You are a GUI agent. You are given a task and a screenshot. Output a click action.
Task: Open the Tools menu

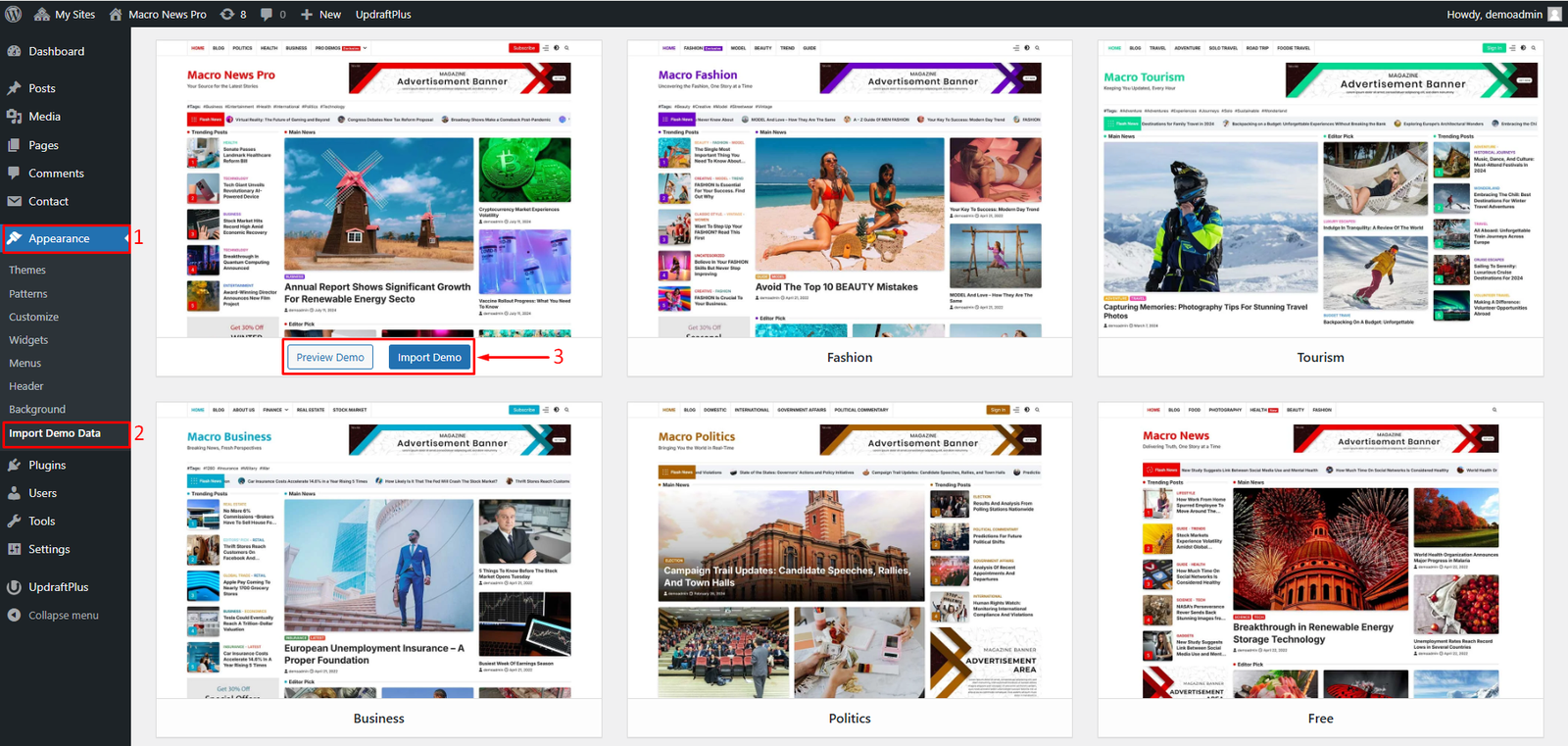click(41, 522)
